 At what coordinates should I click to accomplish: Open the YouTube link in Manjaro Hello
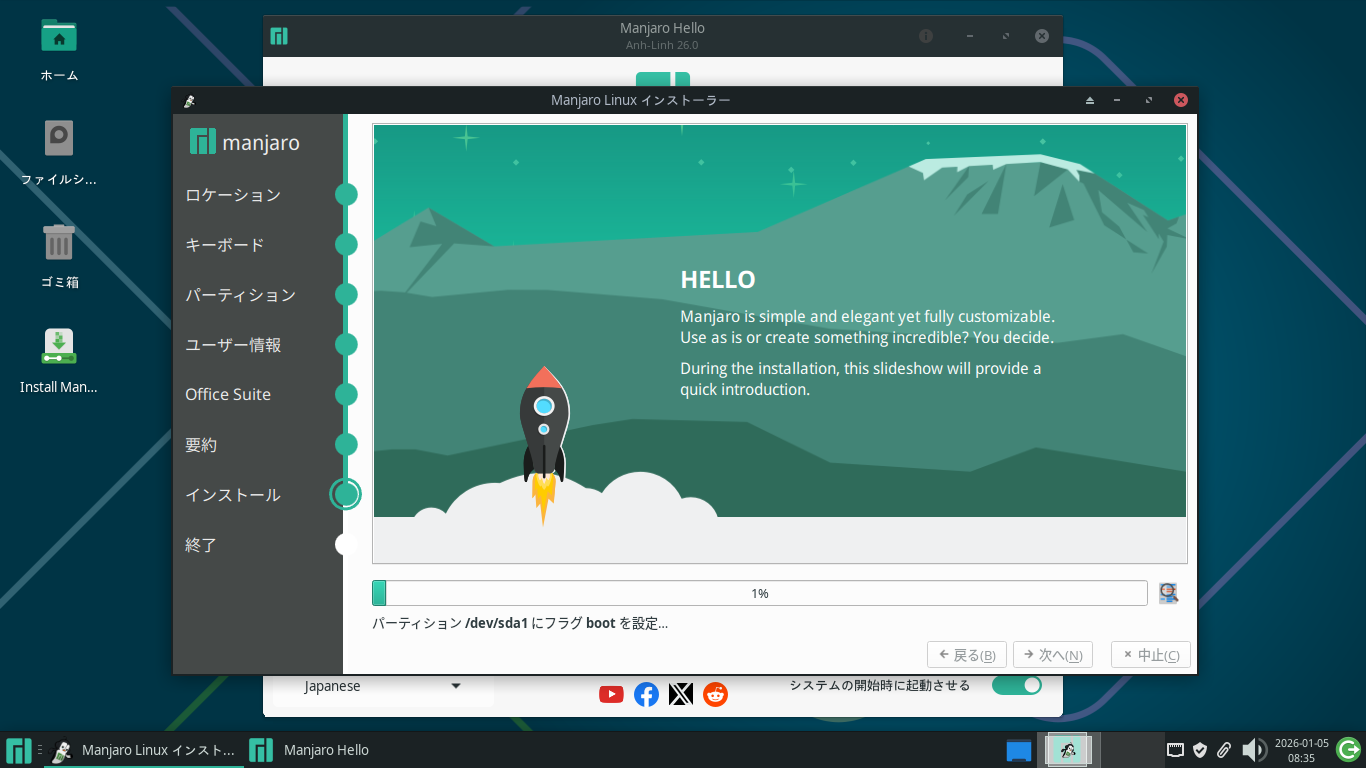click(x=611, y=694)
